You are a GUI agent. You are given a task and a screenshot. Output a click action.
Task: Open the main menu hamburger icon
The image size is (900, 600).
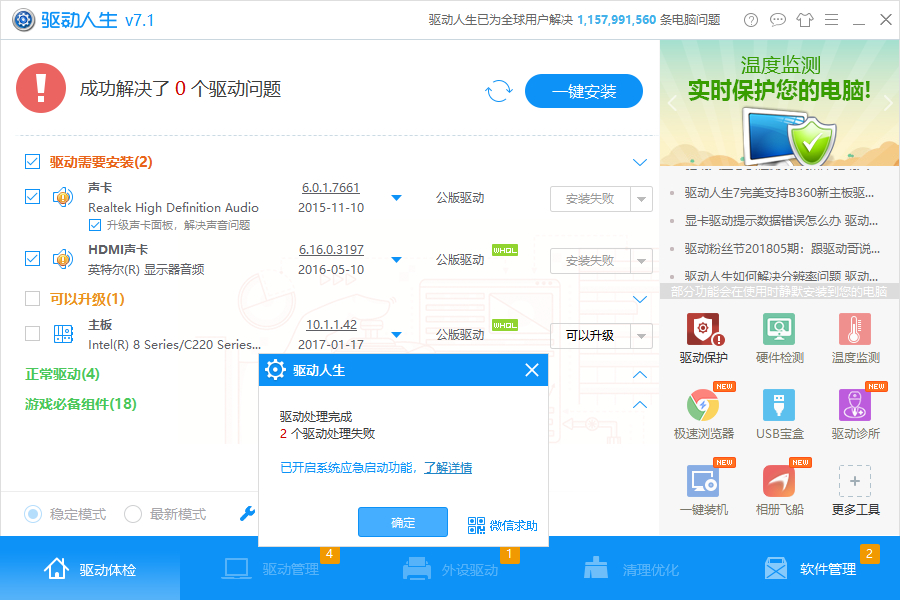pyautogui.click(x=831, y=20)
